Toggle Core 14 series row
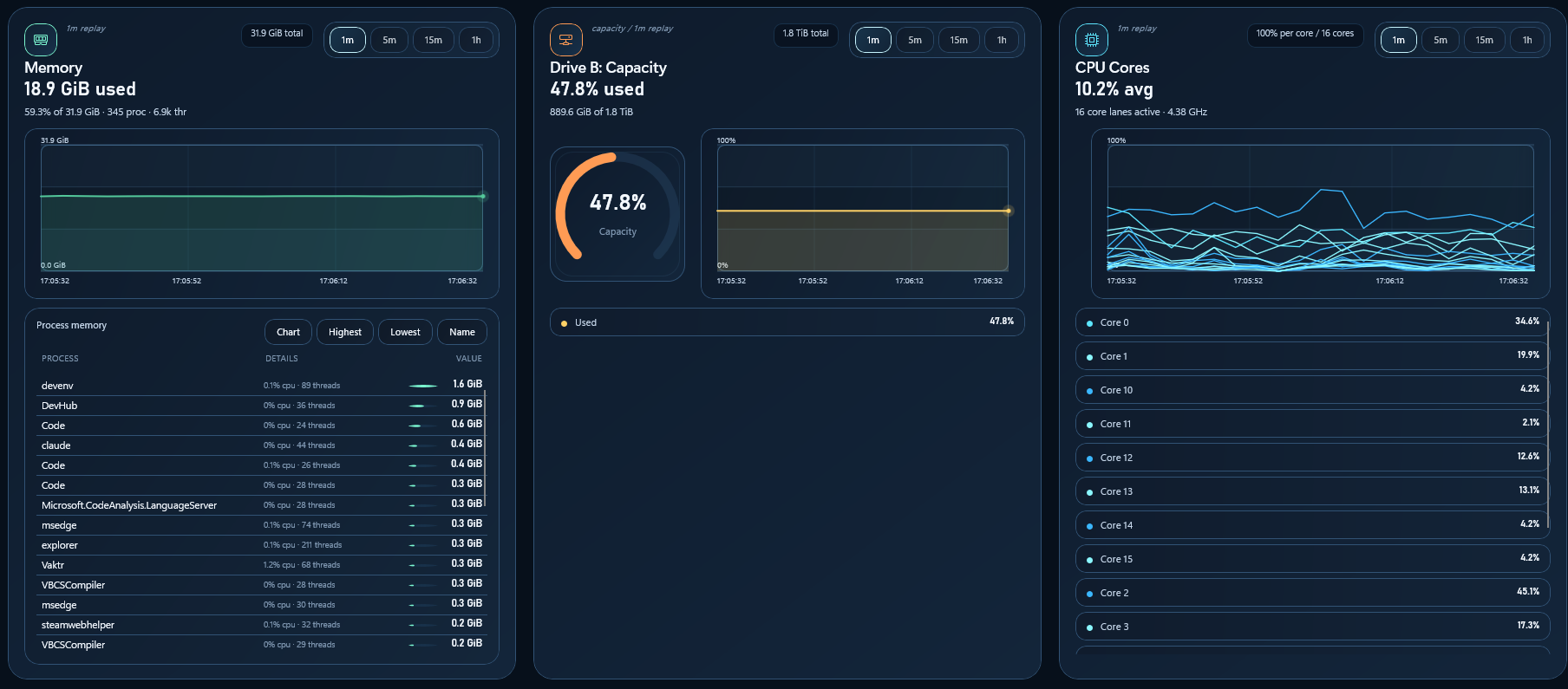The height and width of the screenshot is (689, 1568). tap(1312, 525)
